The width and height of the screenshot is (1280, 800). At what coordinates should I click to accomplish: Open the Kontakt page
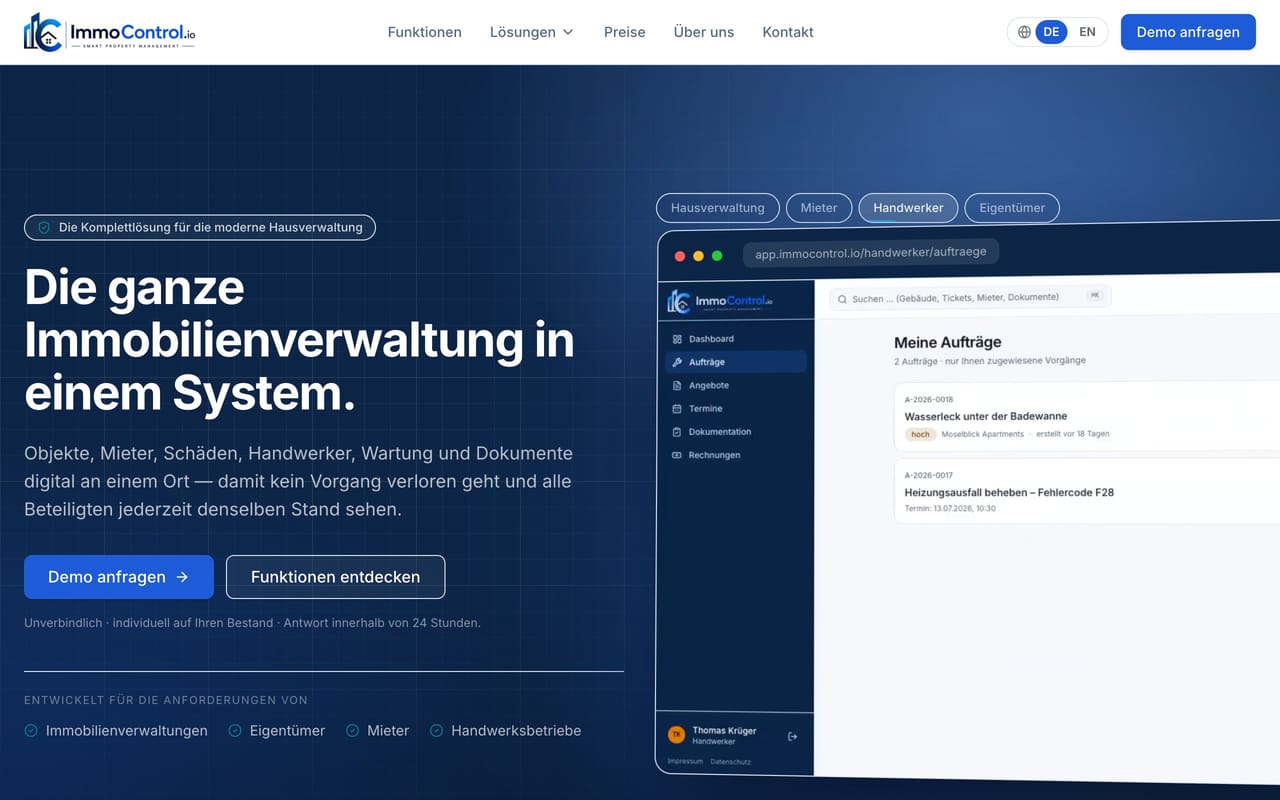click(788, 32)
